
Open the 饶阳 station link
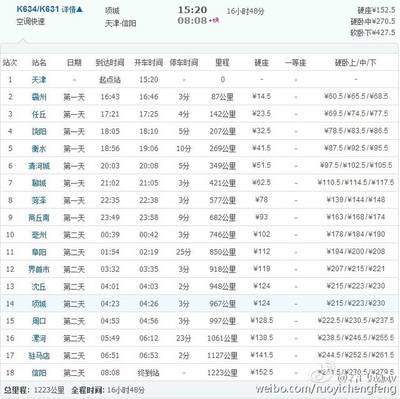pos(39,132)
